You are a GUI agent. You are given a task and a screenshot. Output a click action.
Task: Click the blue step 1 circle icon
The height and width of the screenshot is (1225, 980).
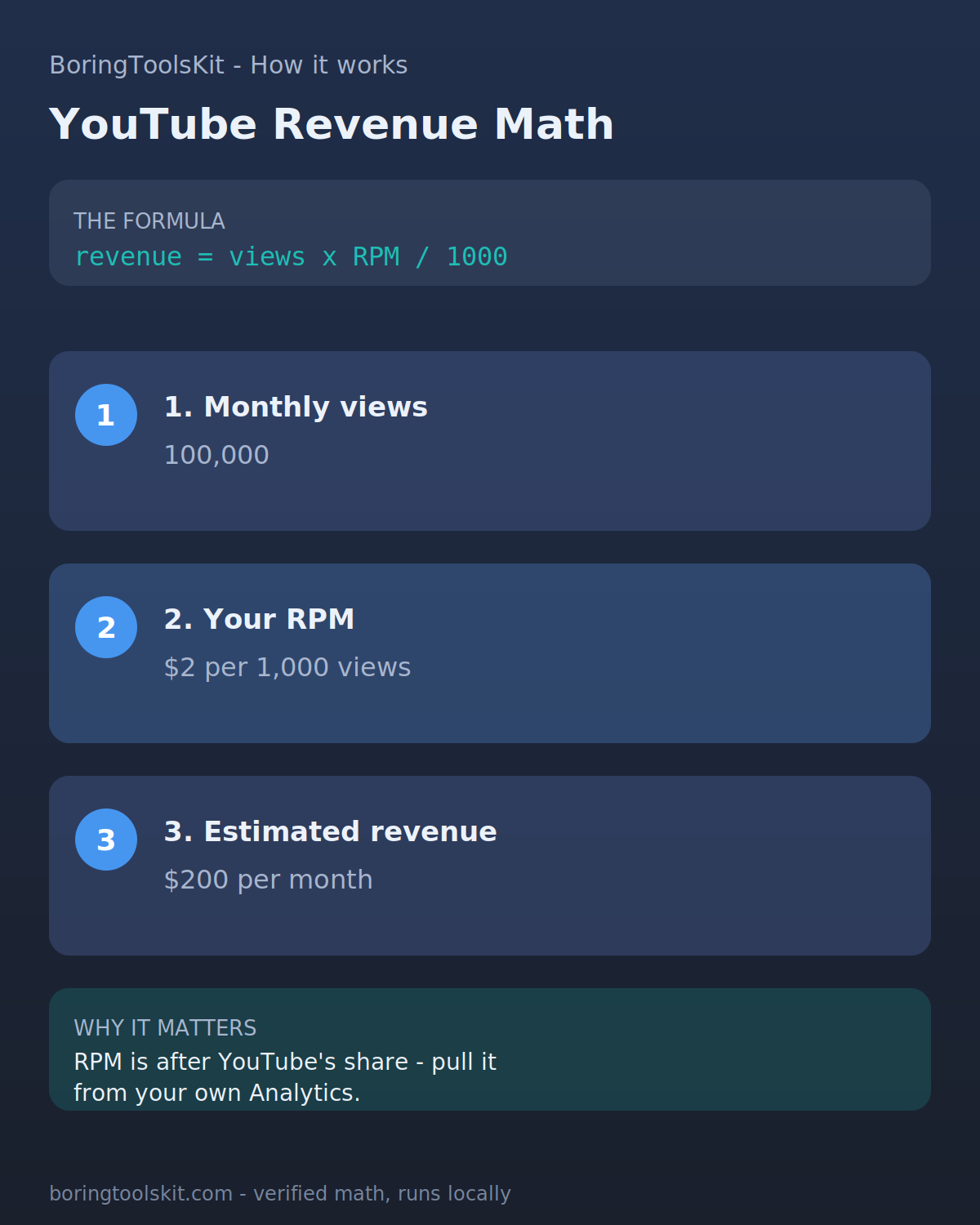tap(106, 415)
